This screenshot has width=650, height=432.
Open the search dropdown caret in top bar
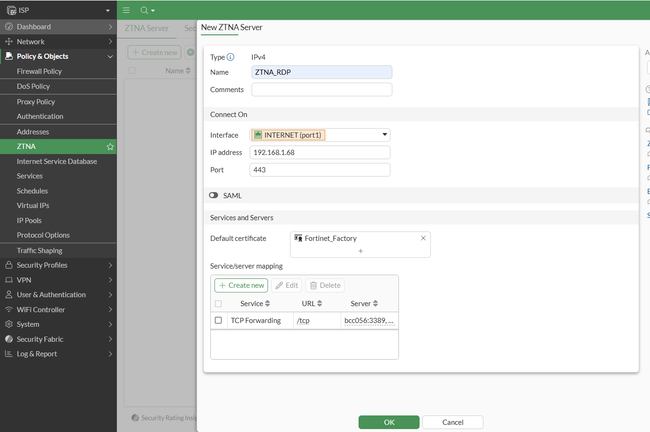pos(153,11)
